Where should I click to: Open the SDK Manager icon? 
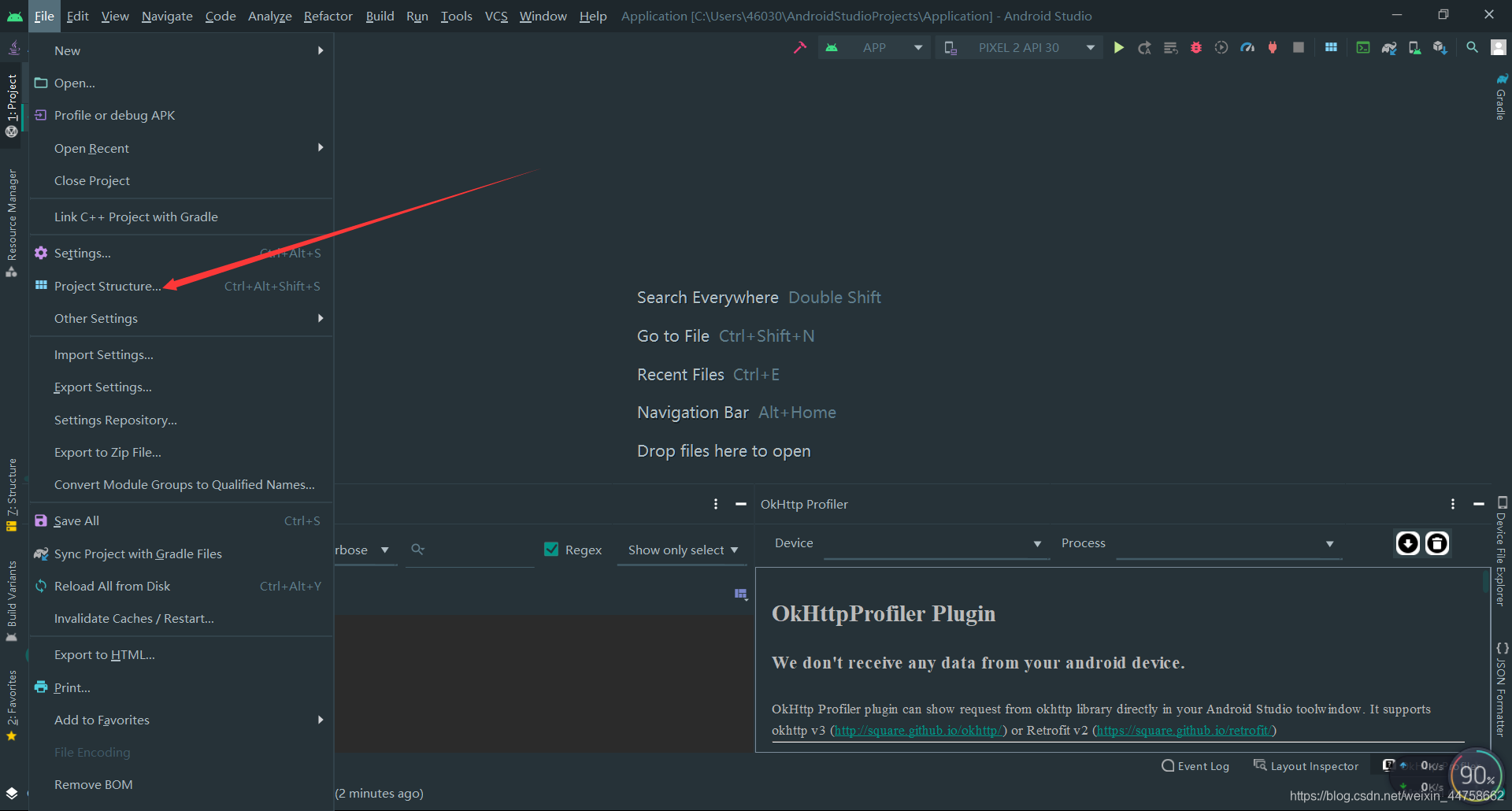point(1440,47)
